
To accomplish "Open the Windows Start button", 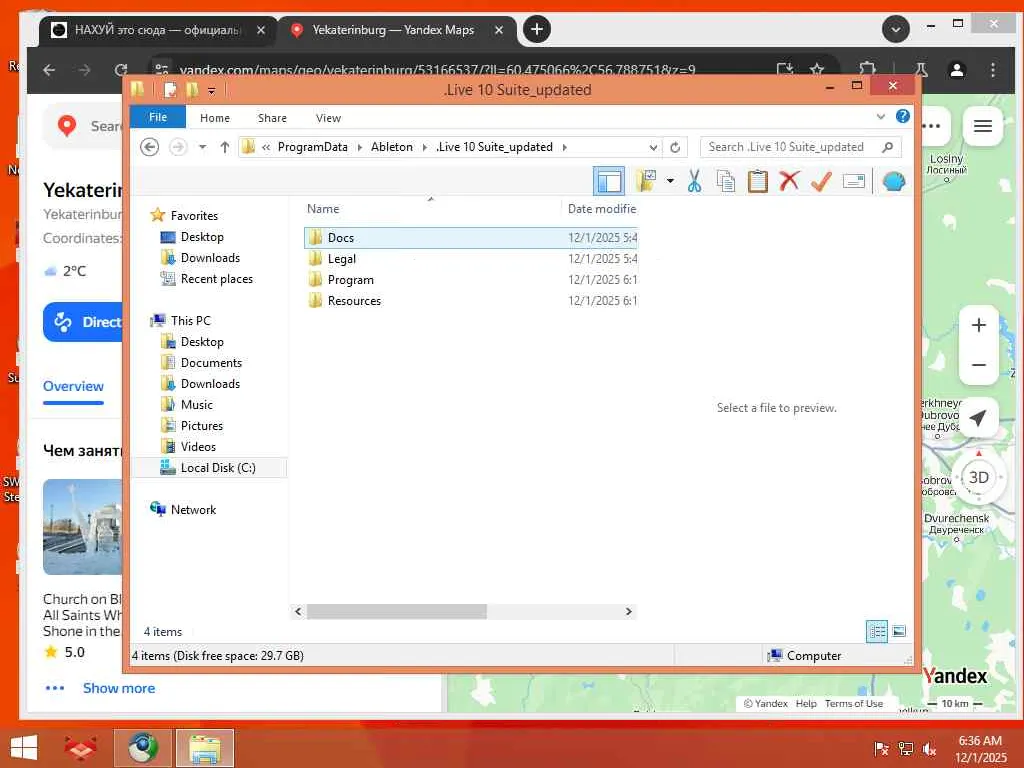I will tap(24, 748).
